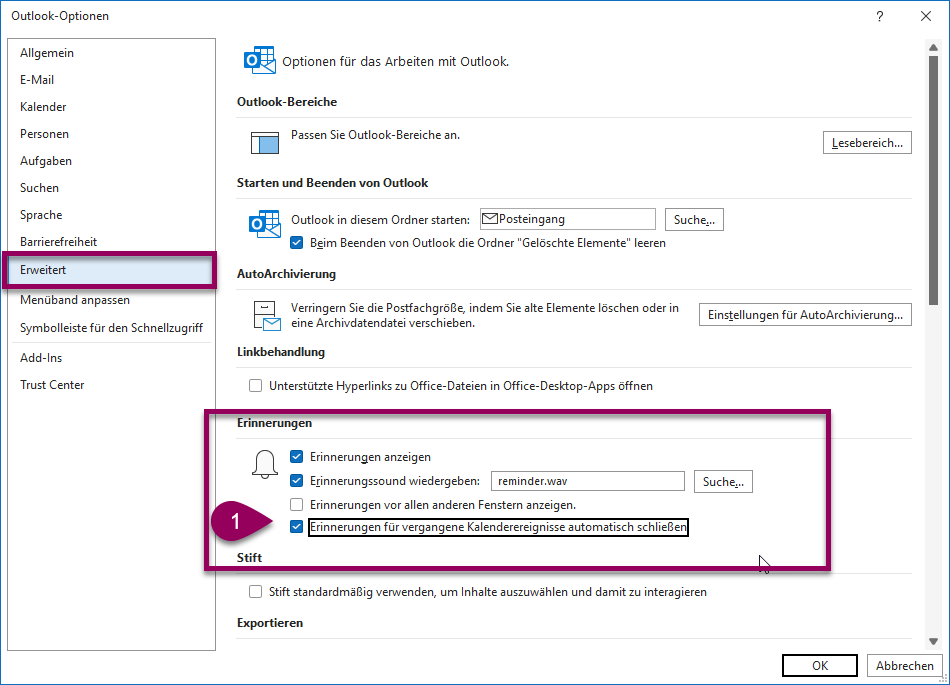The height and width of the screenshot is (685, 950).
Task: Enable reminders above all other windows
Action: 296,505
